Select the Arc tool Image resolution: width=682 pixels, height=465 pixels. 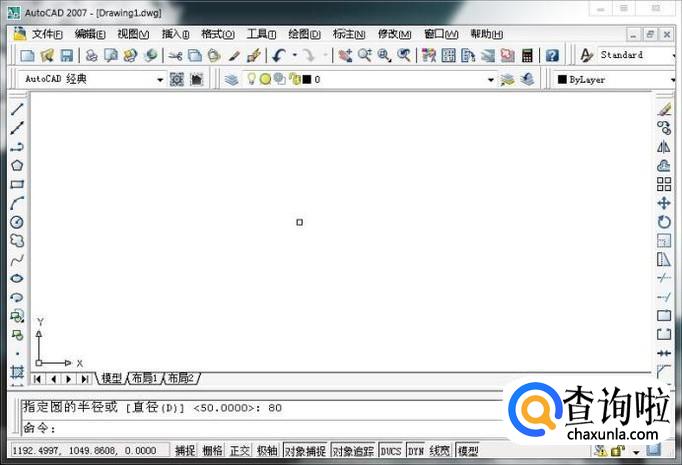(x=17, y=203)
